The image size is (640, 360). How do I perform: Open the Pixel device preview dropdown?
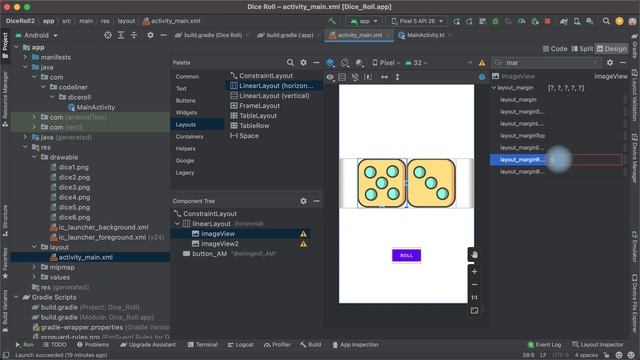click(386, 63)
